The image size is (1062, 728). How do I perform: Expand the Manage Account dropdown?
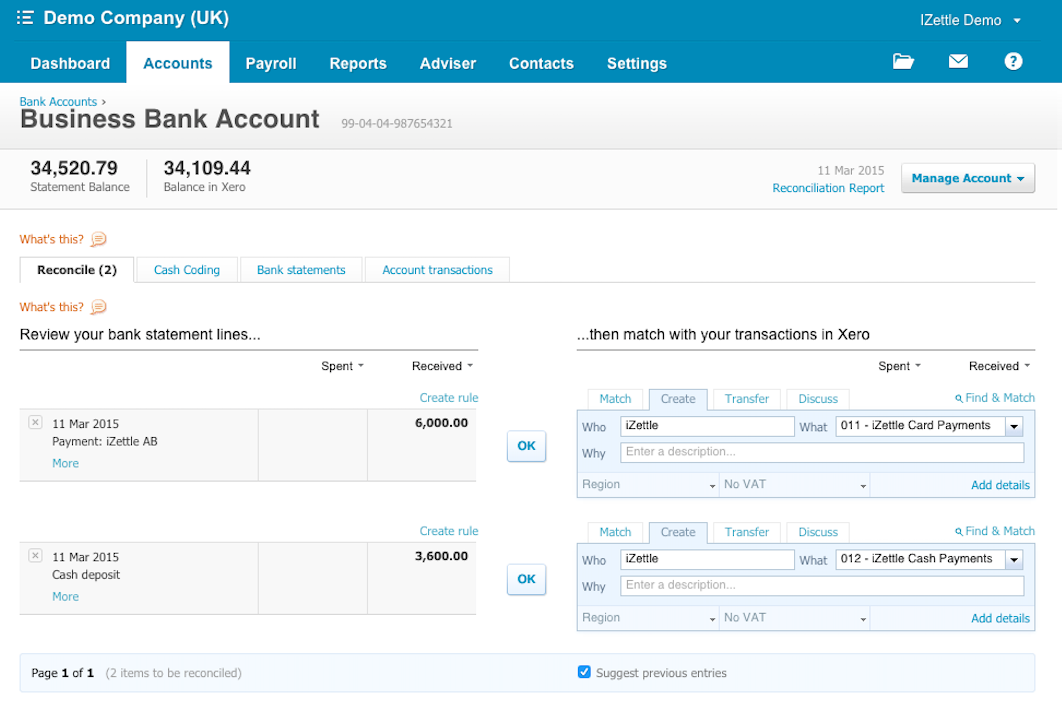click(967, 179)
